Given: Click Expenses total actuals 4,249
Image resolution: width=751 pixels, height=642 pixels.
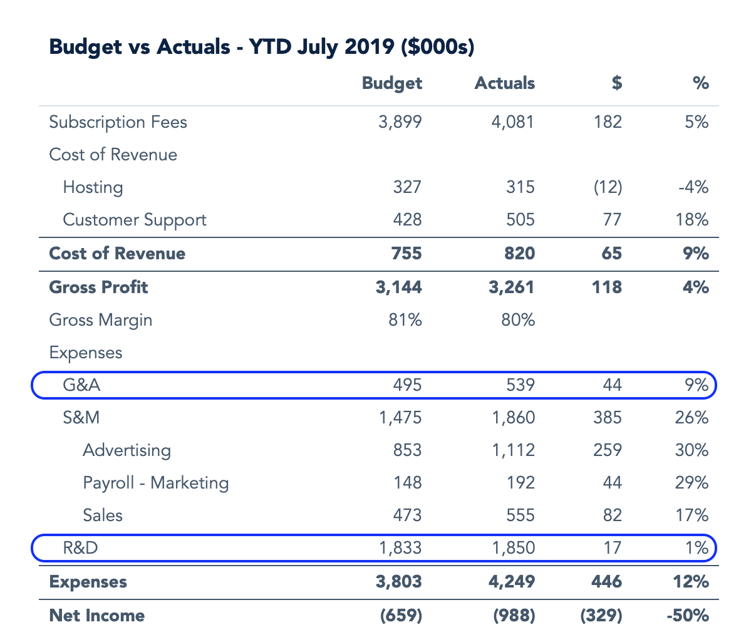Looking at the screenshot, I should (512, 582).
